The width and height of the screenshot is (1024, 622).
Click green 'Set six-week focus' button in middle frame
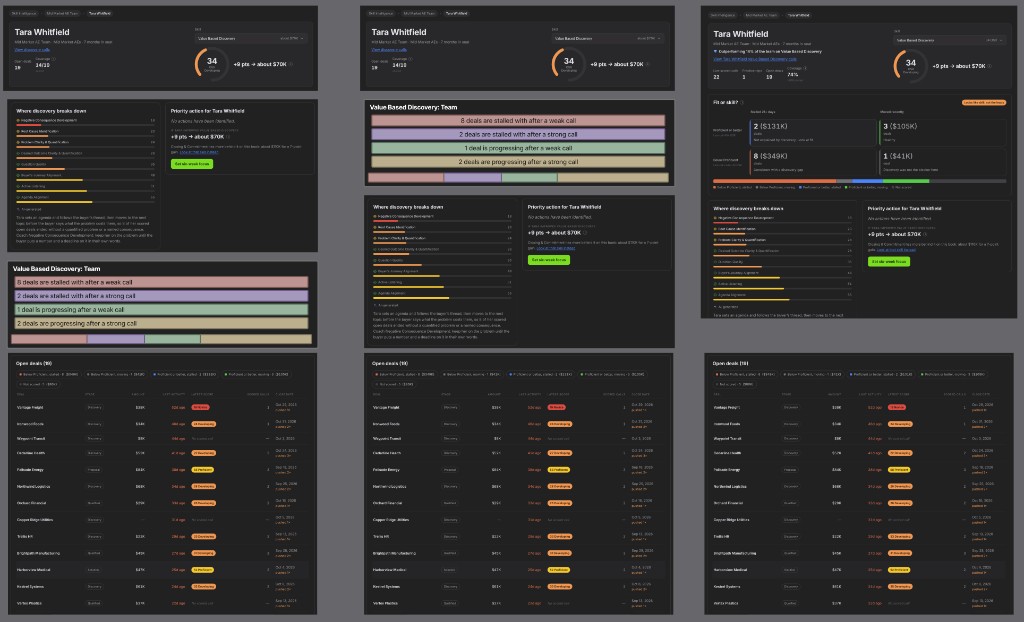pos(549,260)
